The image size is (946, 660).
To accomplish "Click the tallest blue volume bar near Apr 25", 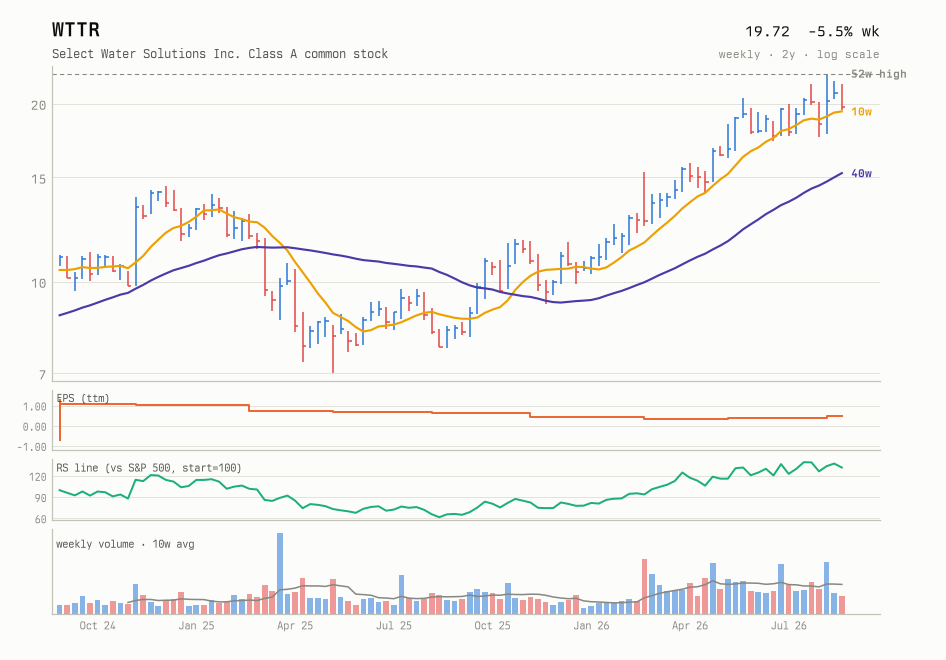I will [x=280, y=574].
